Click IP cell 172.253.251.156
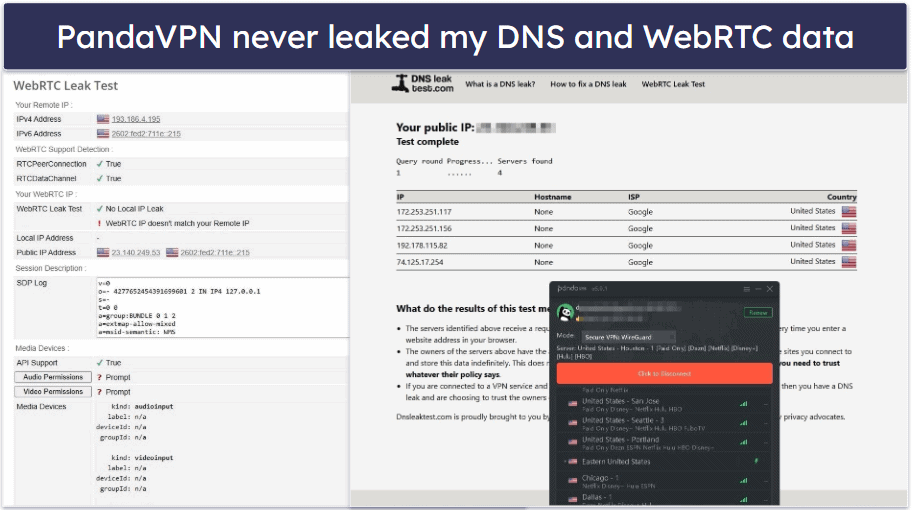 [424, 229]
